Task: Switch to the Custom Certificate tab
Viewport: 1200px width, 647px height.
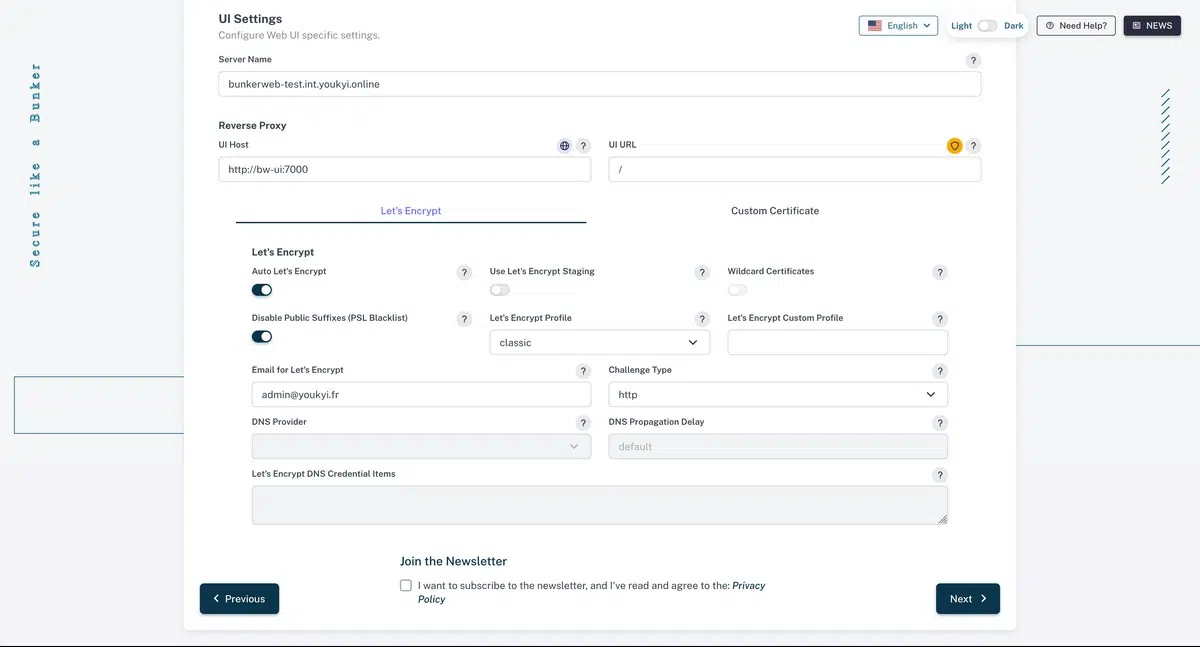Action: pos(774,211)
